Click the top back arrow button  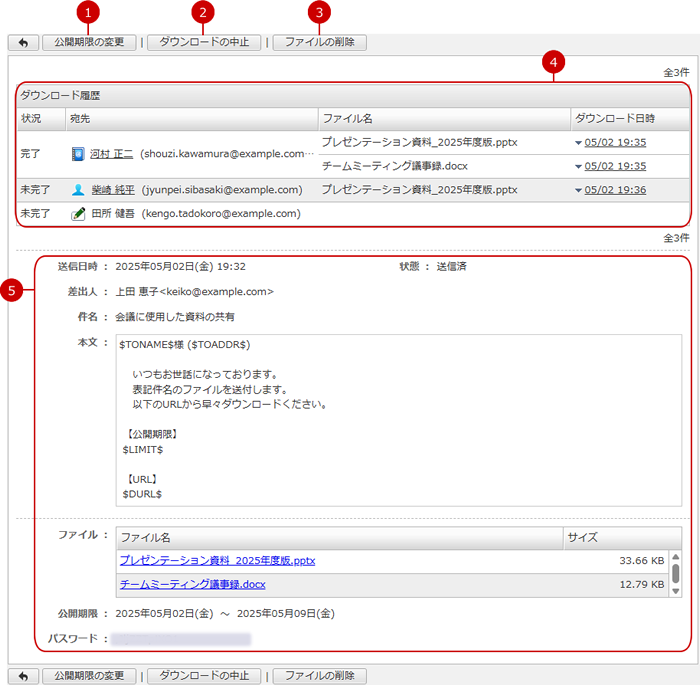click(x=23, y=43)
